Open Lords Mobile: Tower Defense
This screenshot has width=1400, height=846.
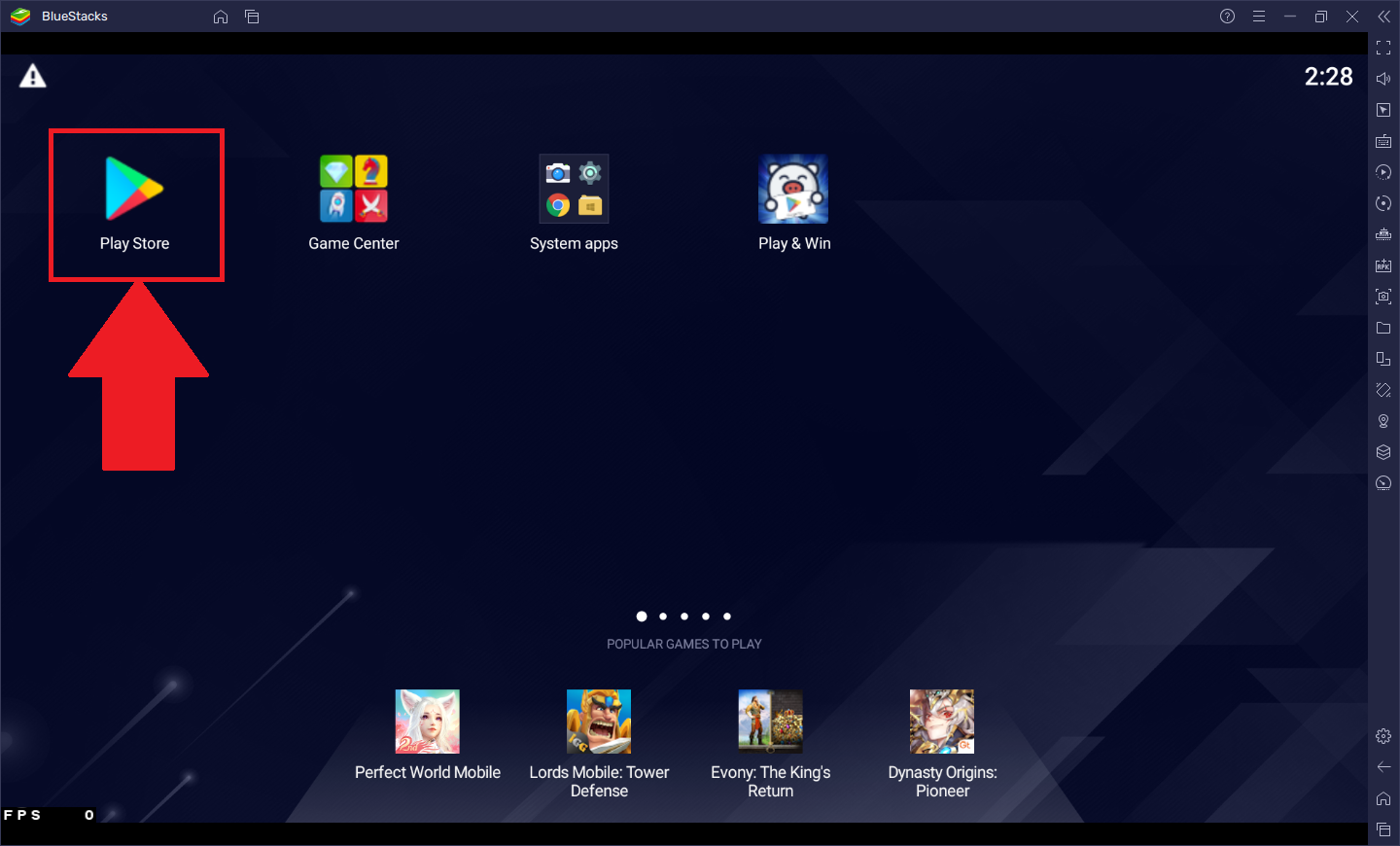598,721
